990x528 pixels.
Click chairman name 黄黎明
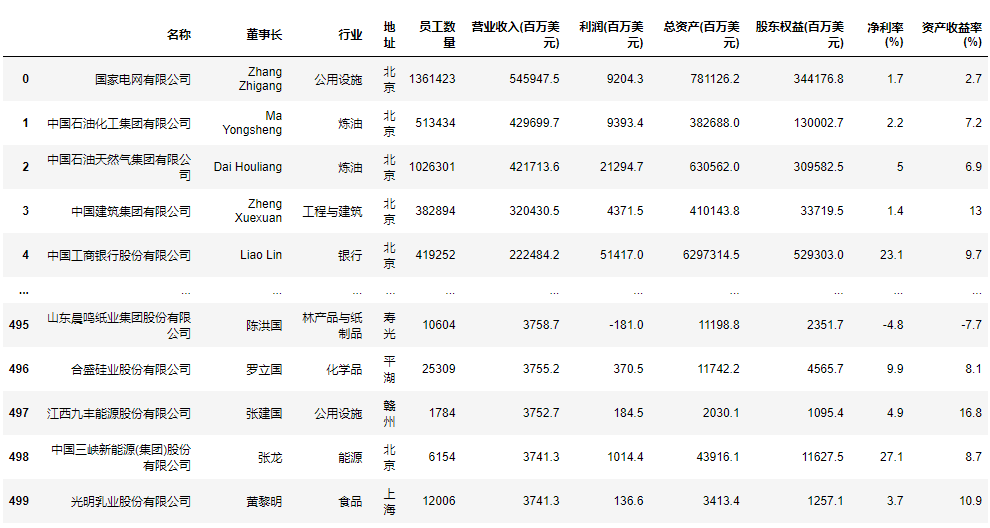(x=264, y=501)
